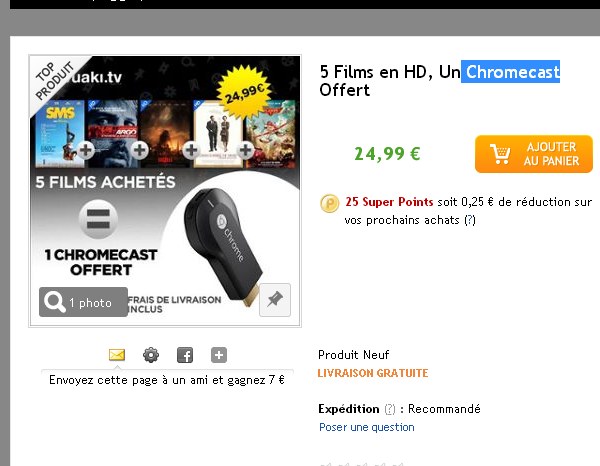Screen dimensions: 600x466
Task: Share the page via Facebook icon
Action: pos(185,355)
